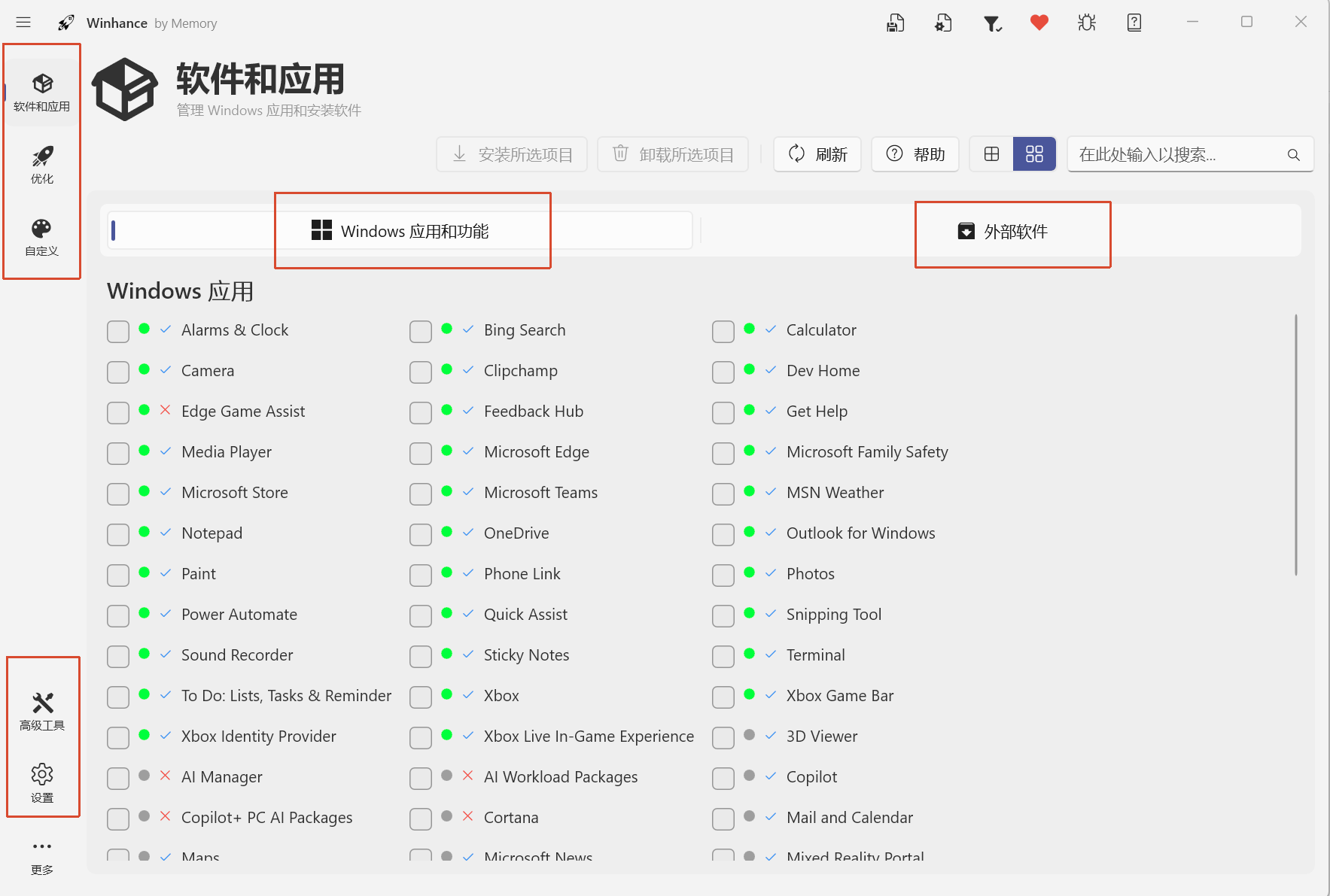Click the Feedback Hub label
Screen dimensions: 1330x896
click(534, 411)
